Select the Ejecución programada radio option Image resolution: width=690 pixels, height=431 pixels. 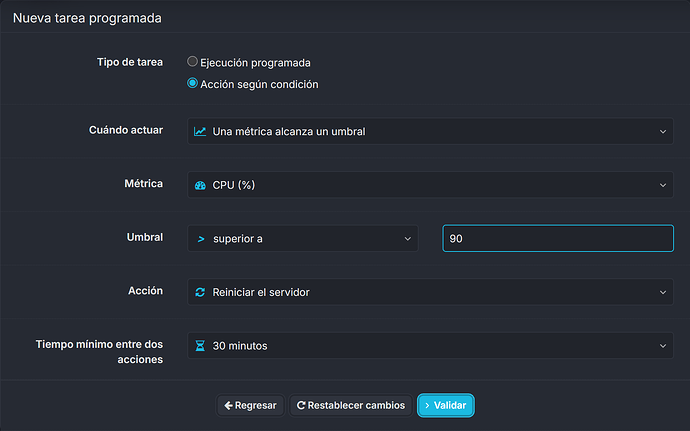(192, 62)
